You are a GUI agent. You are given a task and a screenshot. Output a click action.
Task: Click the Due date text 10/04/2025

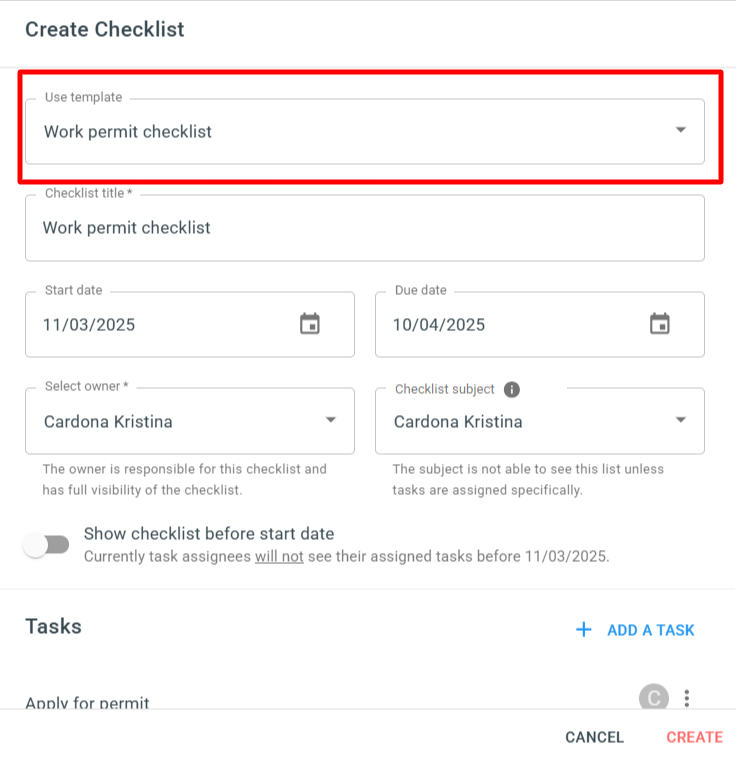coord(439,325)
